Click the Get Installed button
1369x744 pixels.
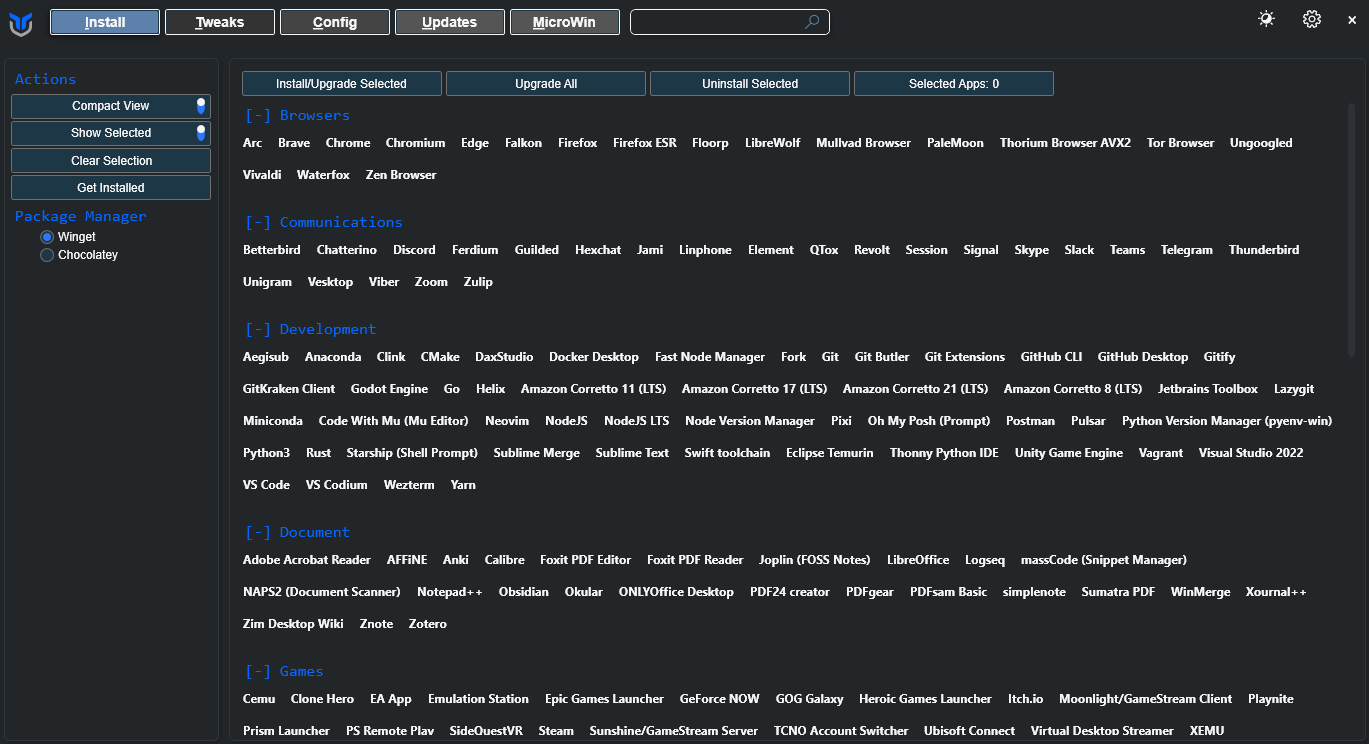coord(111,188)
